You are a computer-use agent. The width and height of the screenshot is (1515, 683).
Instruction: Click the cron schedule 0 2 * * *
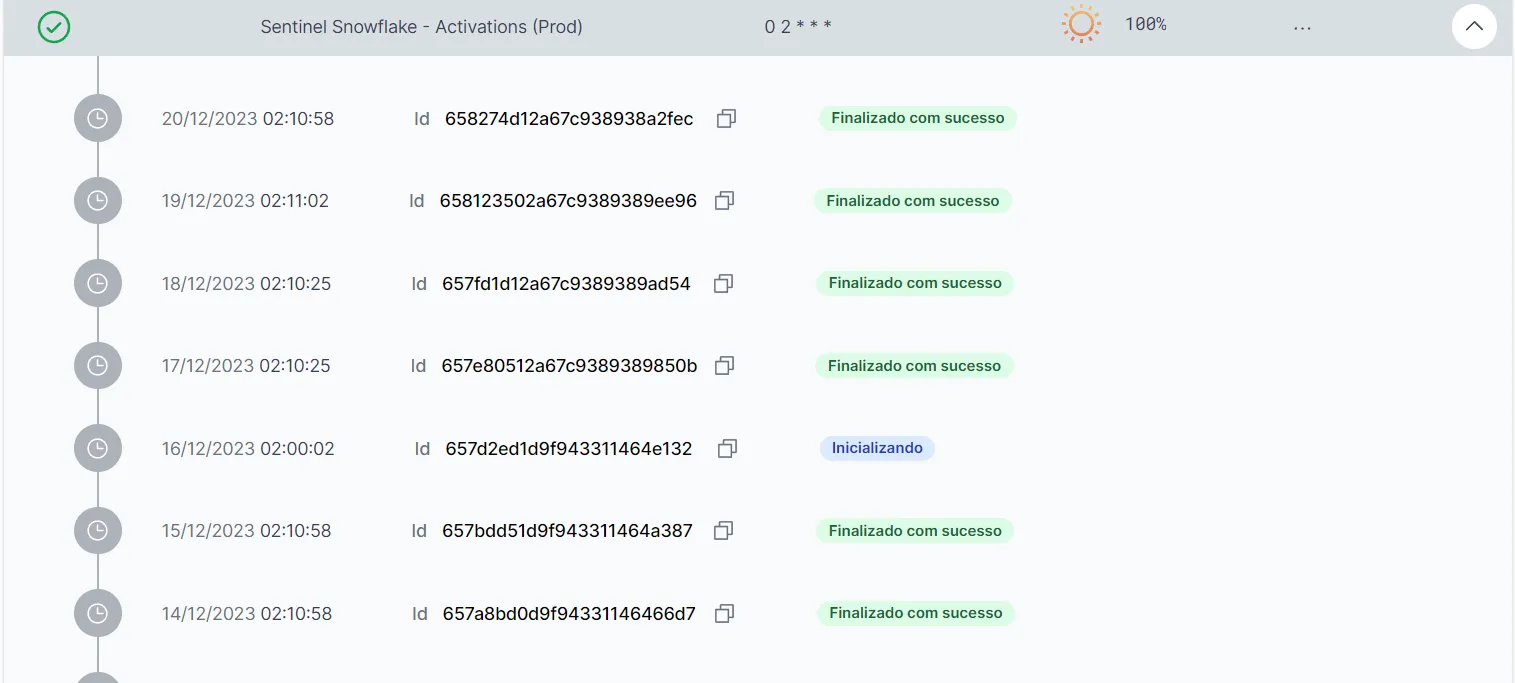click(798, 27)
